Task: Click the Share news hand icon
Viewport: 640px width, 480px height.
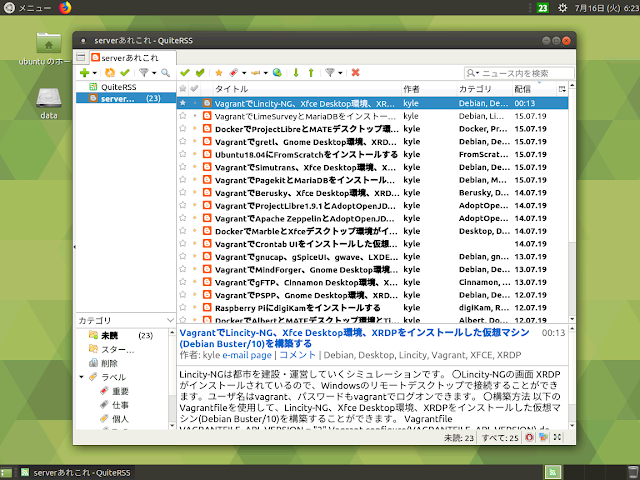Action: click(256, 73)
